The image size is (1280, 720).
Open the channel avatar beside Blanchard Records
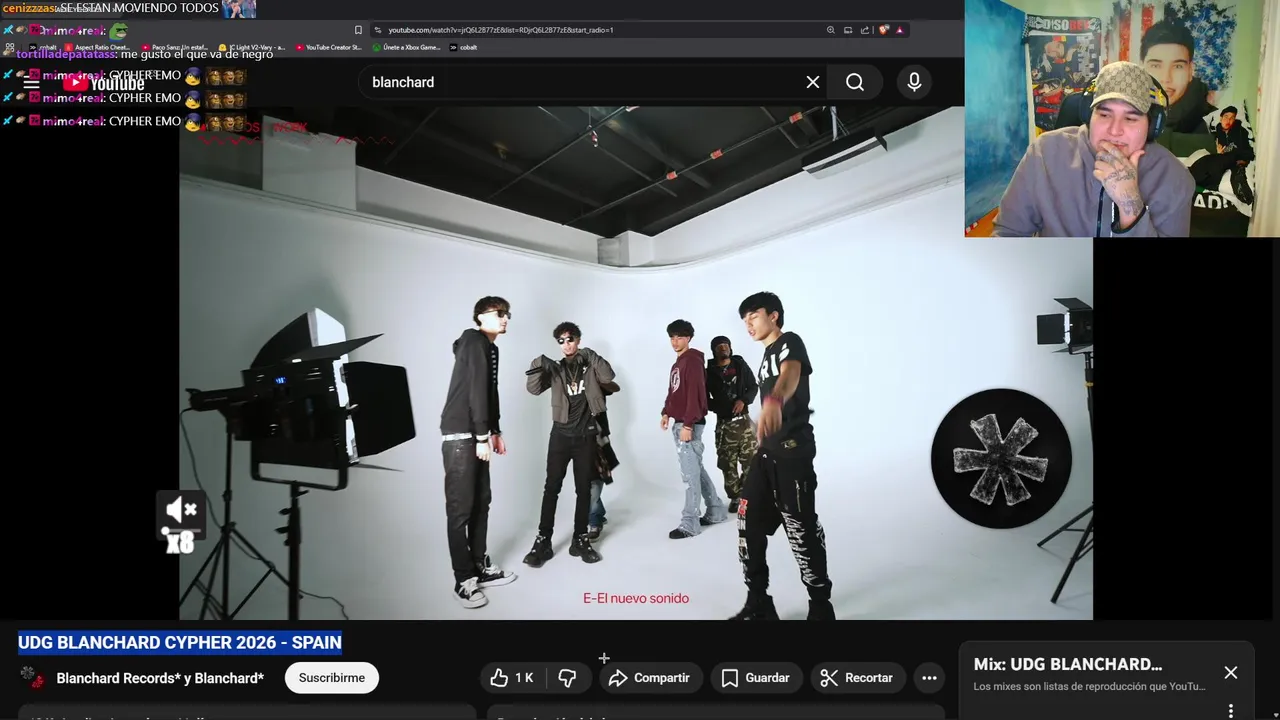32,677
